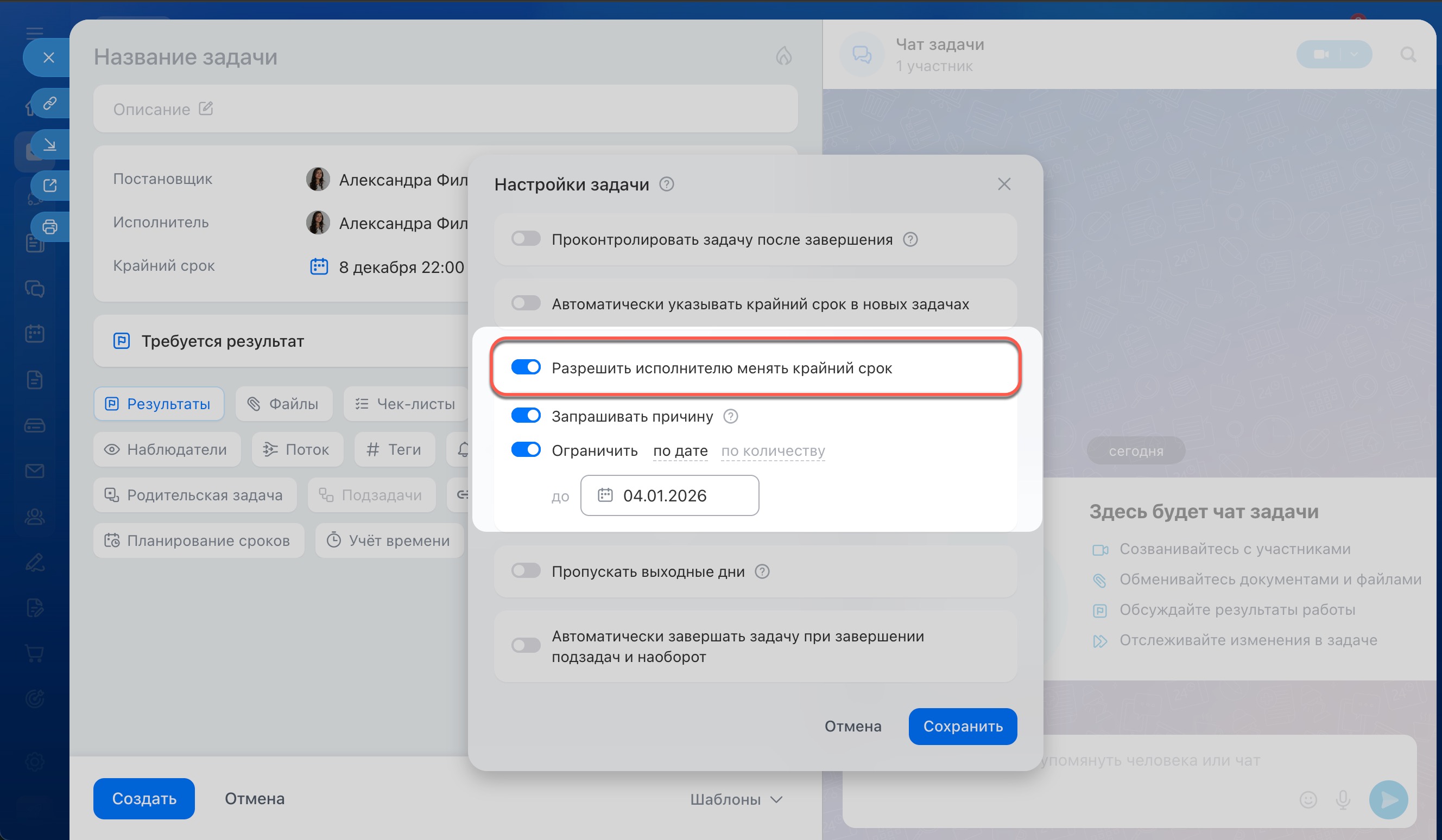Expand the Шаблоны dropdown
Viewport: 1442px width, 840px height.
point(736,799)
